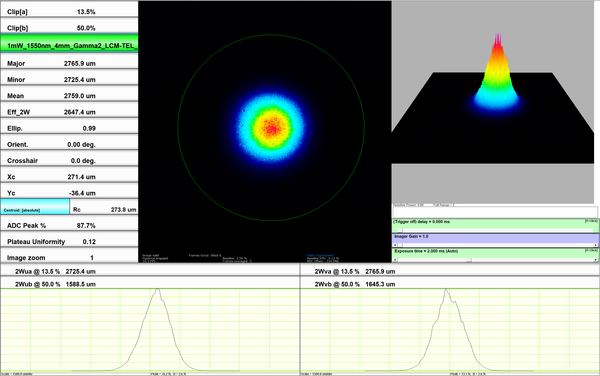Click the Imager Gain slider right arrow

[x=595, y=245]
